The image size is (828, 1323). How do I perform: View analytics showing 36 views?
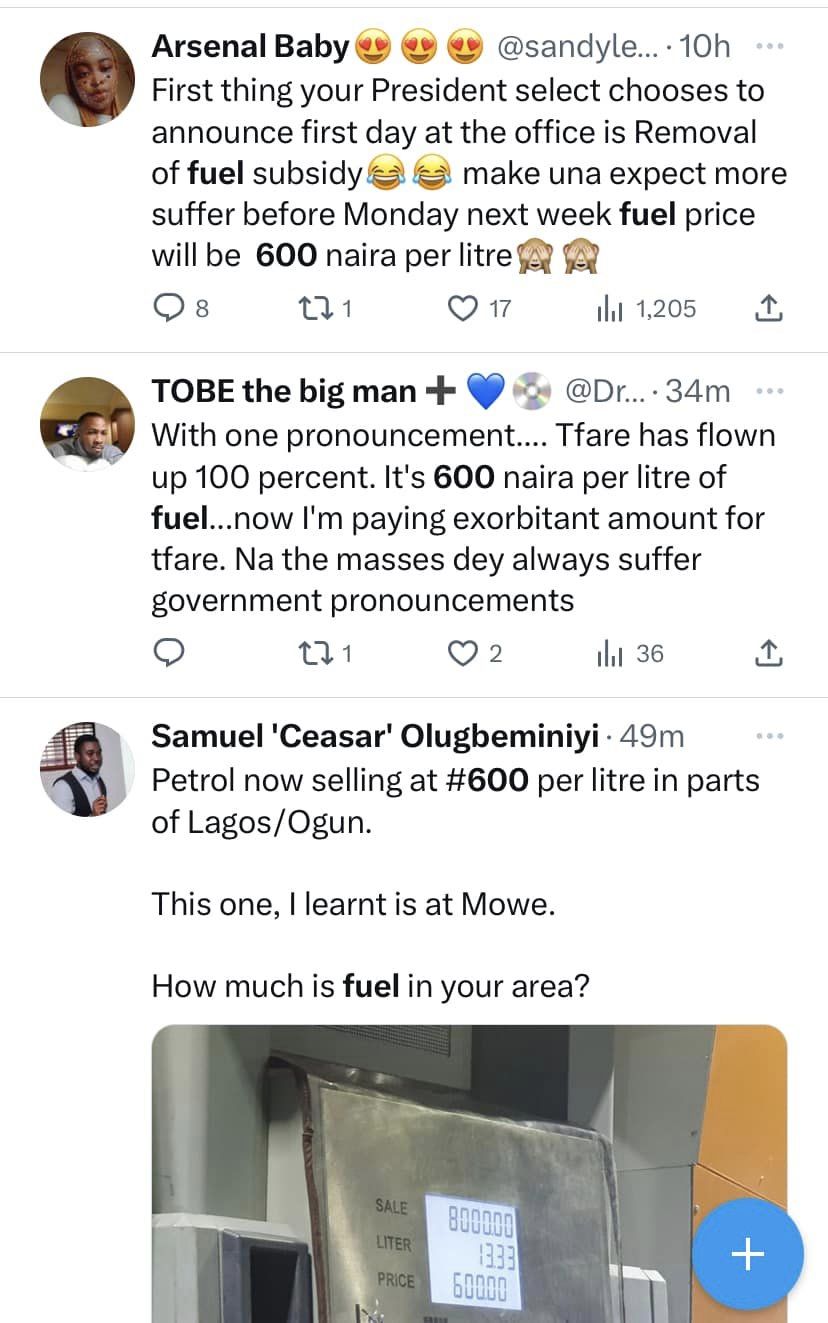610,654
